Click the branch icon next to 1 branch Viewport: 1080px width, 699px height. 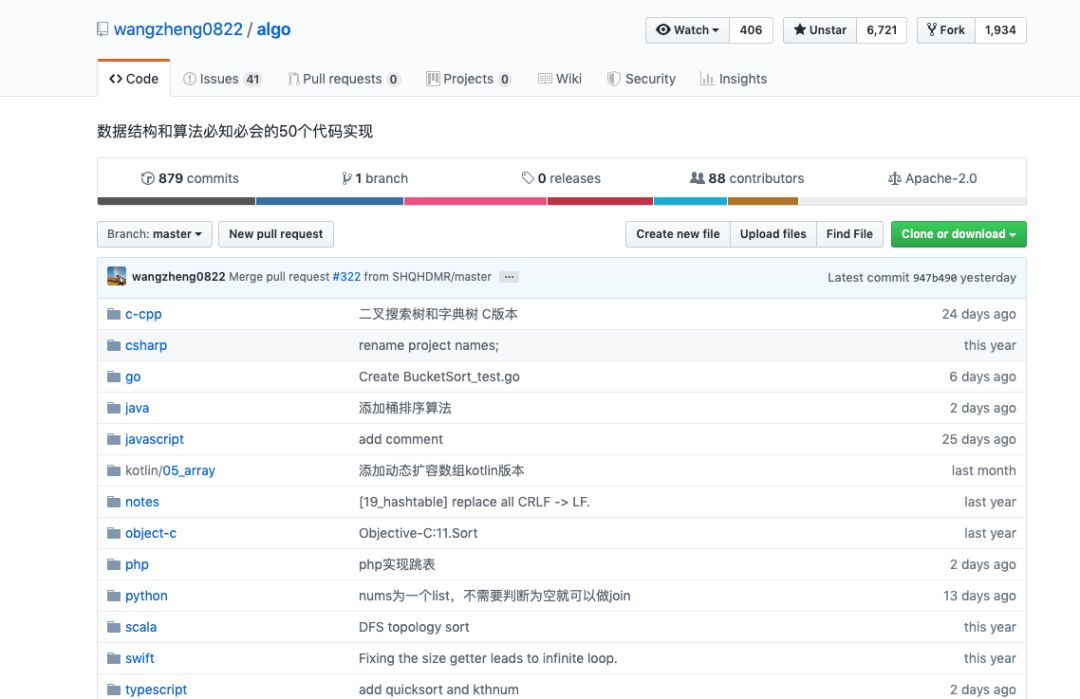coord(345,178)
